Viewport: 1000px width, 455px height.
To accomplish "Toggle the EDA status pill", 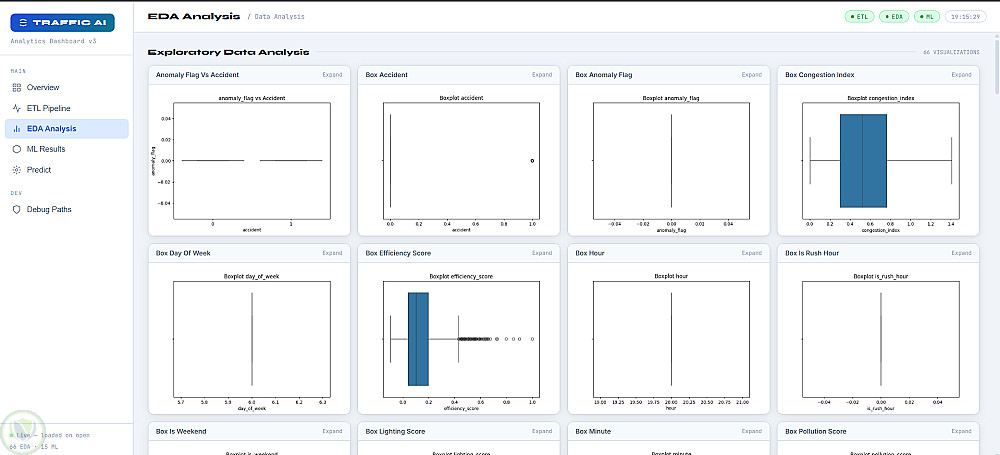I will click(x=894, y=17).
